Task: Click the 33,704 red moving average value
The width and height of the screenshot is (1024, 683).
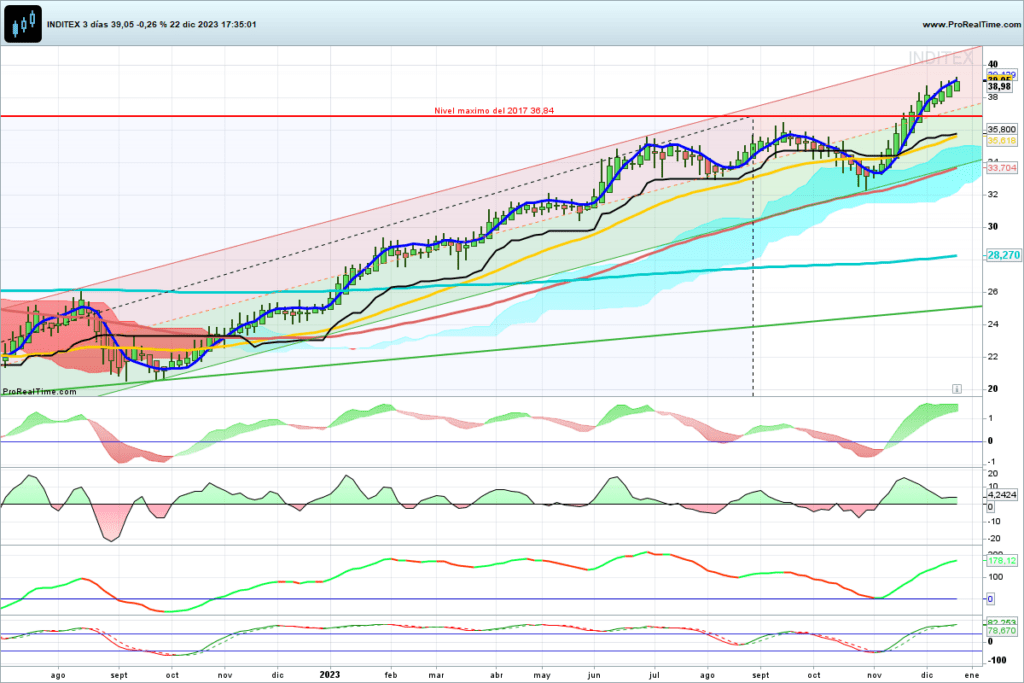Action: coord(1001,168)
